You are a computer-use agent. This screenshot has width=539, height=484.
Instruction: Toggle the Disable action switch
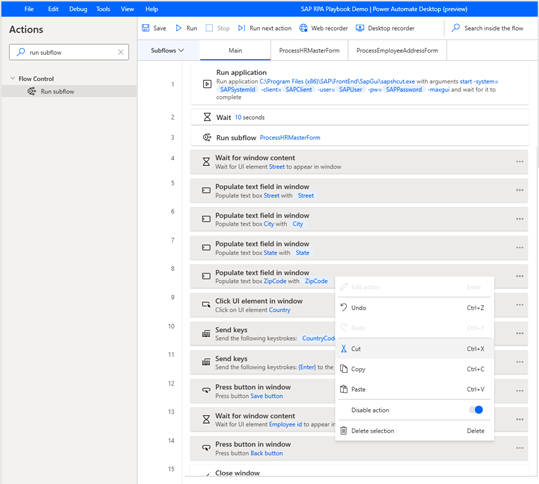pyautogui.click(x=476, y=410)
